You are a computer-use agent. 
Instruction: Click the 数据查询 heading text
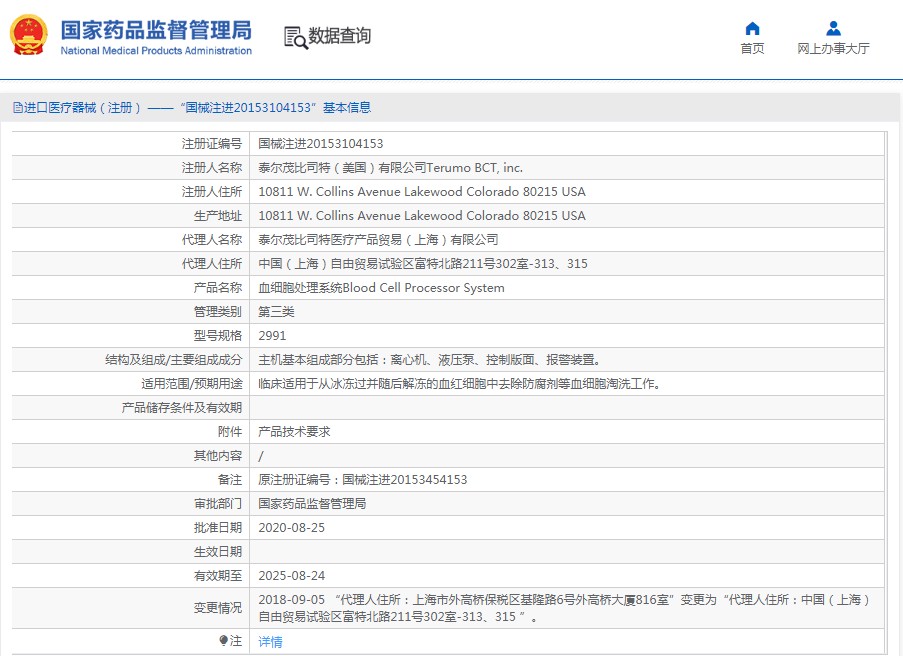click(339, 36)
